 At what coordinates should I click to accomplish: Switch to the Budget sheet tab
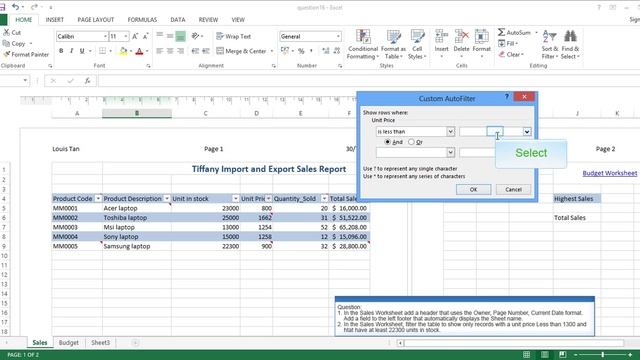point(69,342)
